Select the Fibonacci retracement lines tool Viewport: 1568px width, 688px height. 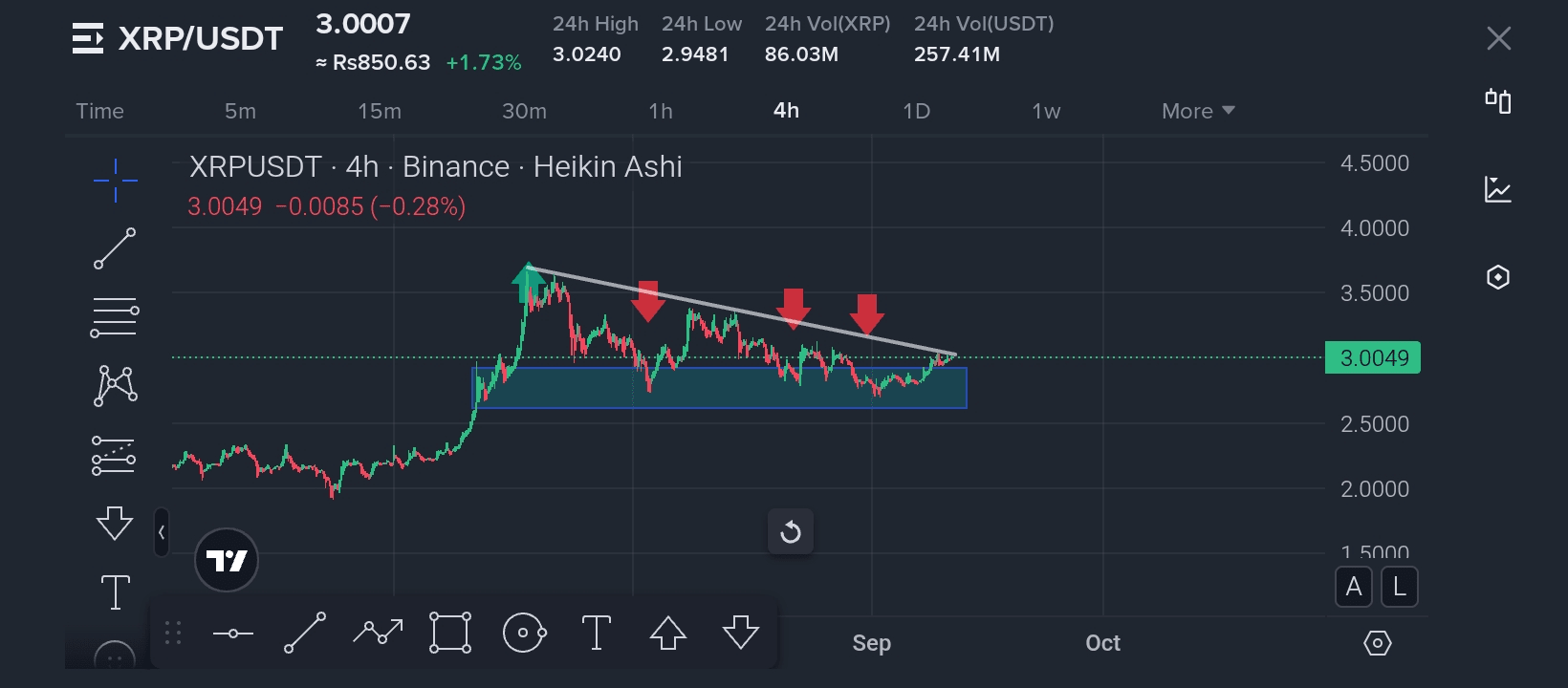pos(115,317)
